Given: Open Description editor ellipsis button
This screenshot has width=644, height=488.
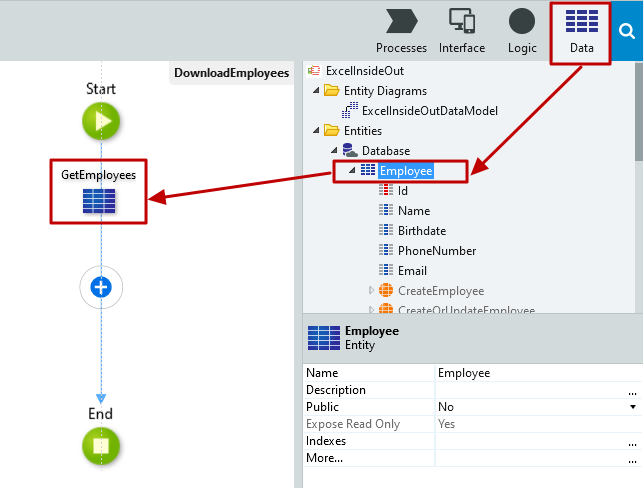Looking at the screenshot, I should (632, 390).
